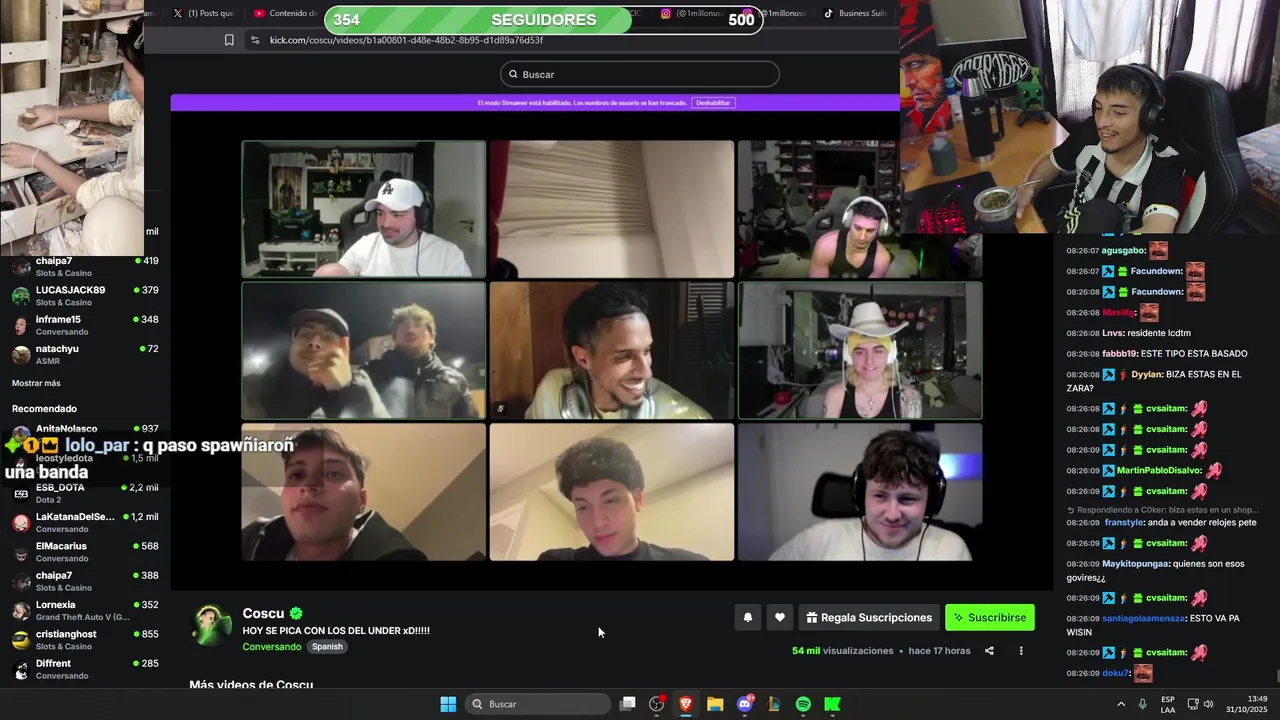Click username Dyylan in chat
Viewport: 1280px width, 720px height.
1149,374
